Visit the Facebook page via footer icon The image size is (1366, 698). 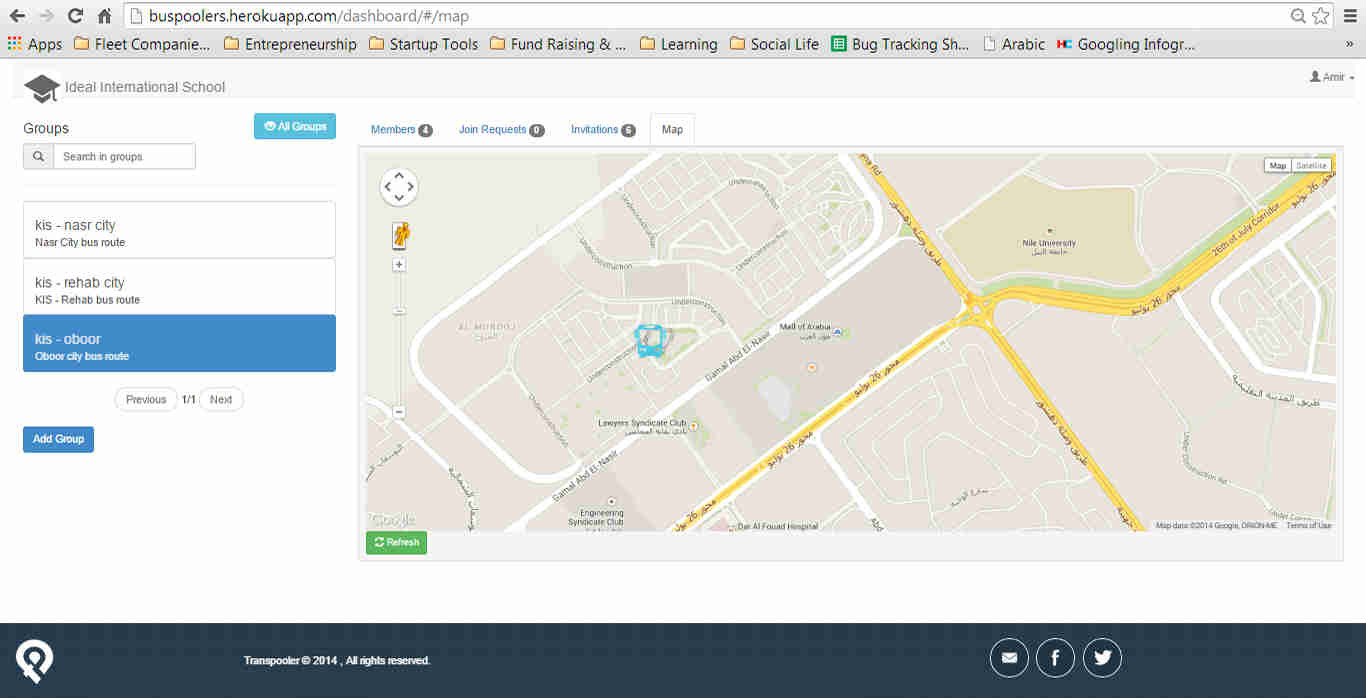click(x=1055, y=657)
